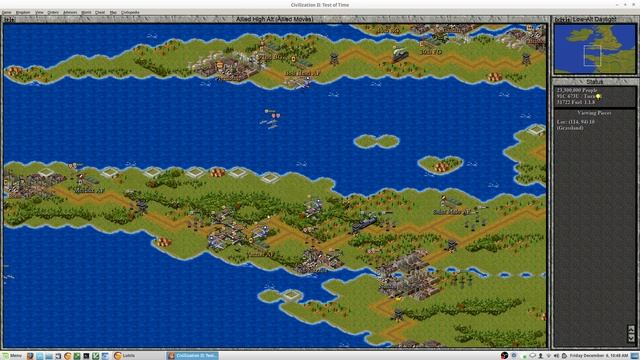Select the aircraft parked by the forest, map center

click(x=314, y=207)
